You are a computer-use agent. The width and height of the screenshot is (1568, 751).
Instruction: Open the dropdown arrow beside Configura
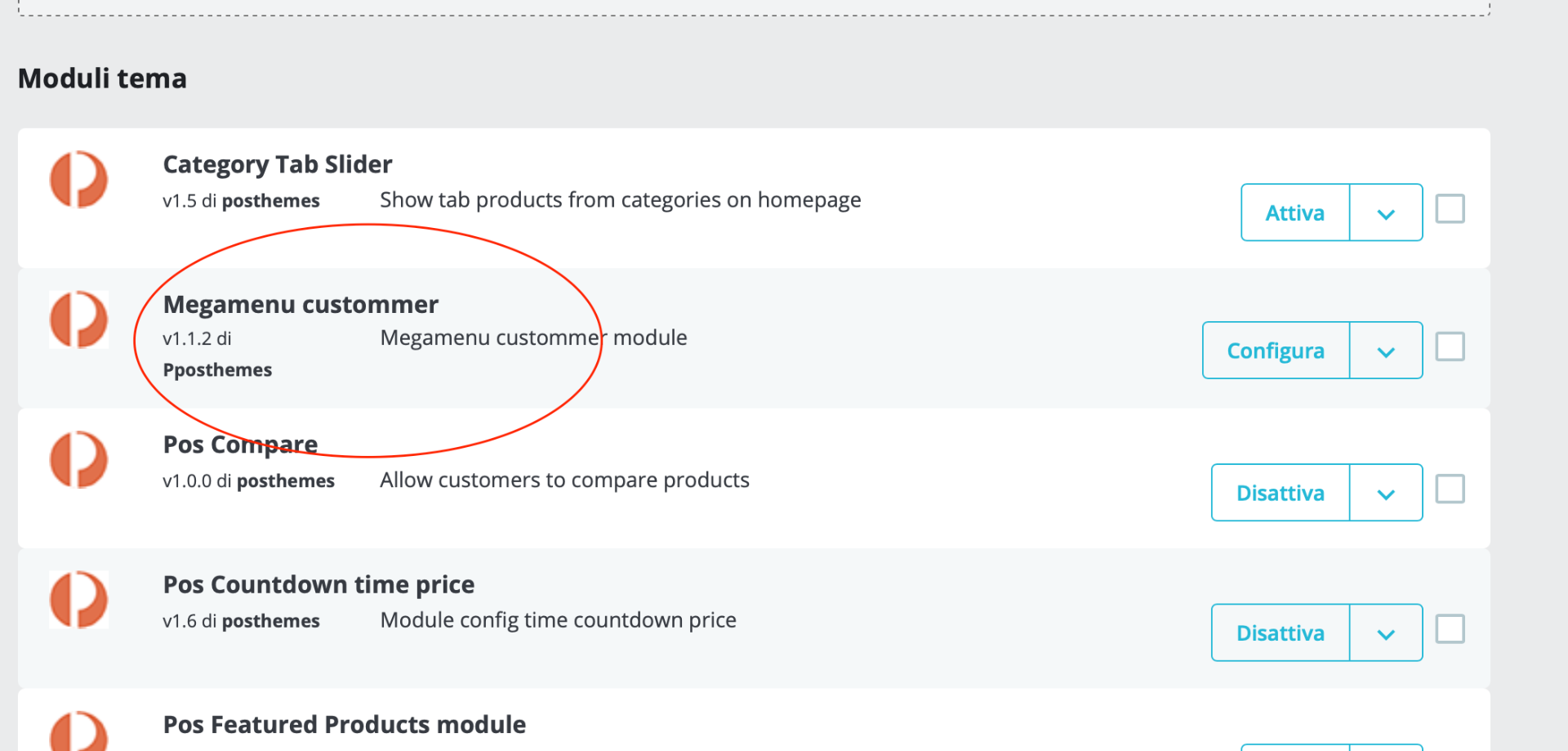coord(1386,351)
